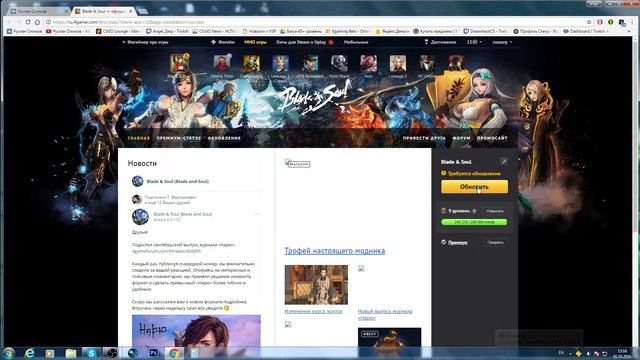Select the Aion game icon

368,64
